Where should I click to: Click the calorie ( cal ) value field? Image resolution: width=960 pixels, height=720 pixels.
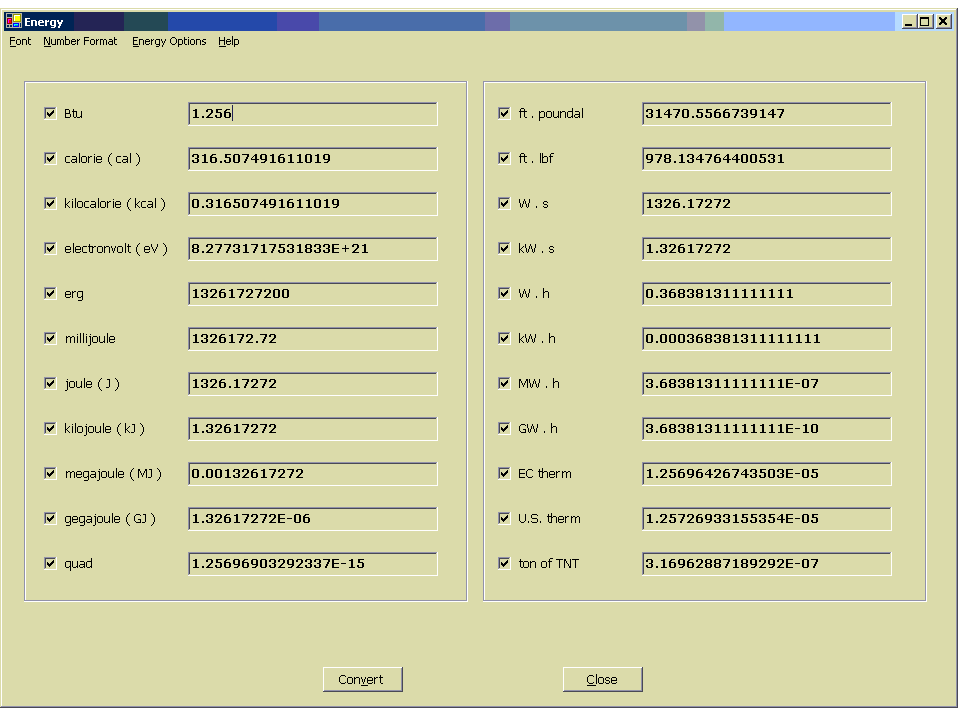[312, 159]
